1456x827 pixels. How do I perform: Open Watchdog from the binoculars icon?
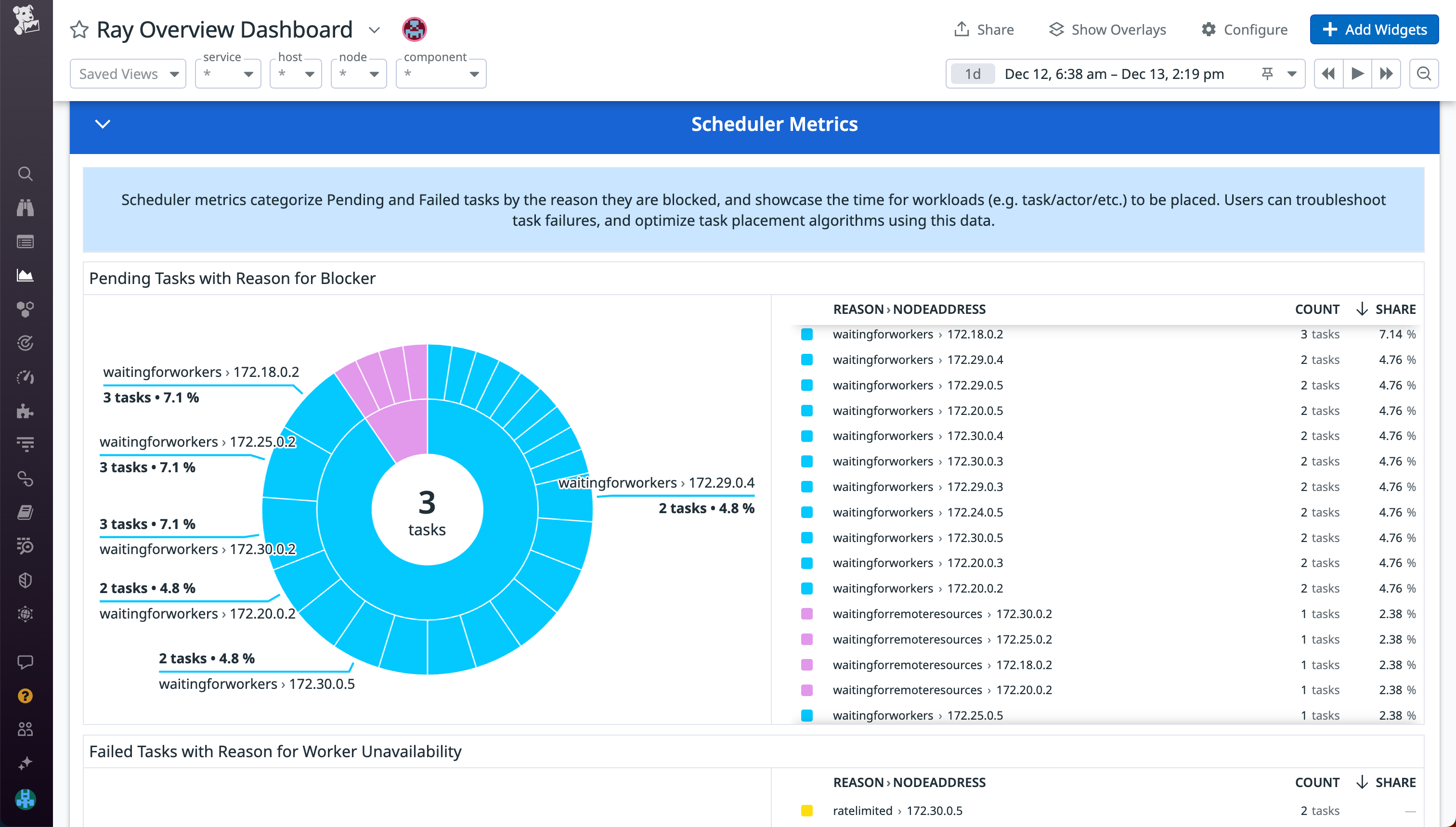[x=25, y=208]
